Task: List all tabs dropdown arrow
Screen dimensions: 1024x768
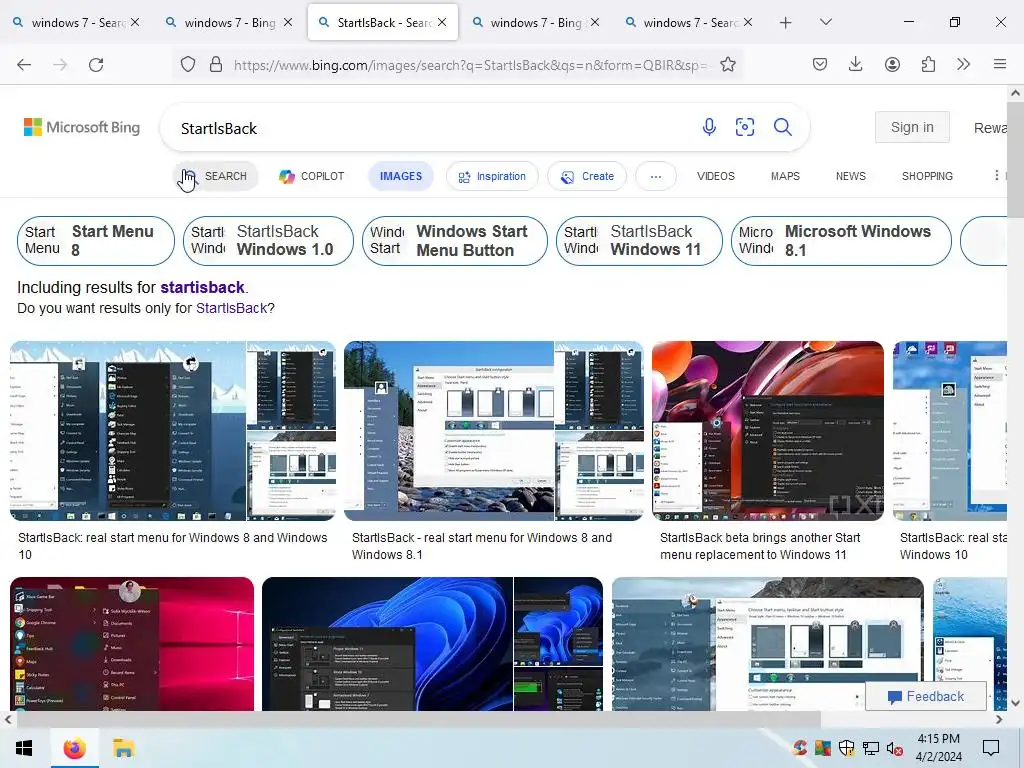Action: click(825, 22)
